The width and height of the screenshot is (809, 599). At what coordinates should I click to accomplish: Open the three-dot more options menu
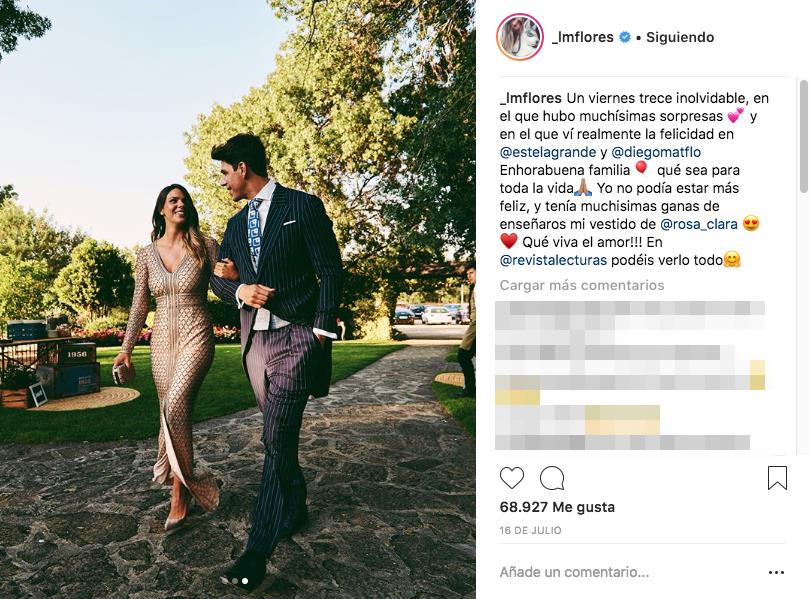pos(776,572)
